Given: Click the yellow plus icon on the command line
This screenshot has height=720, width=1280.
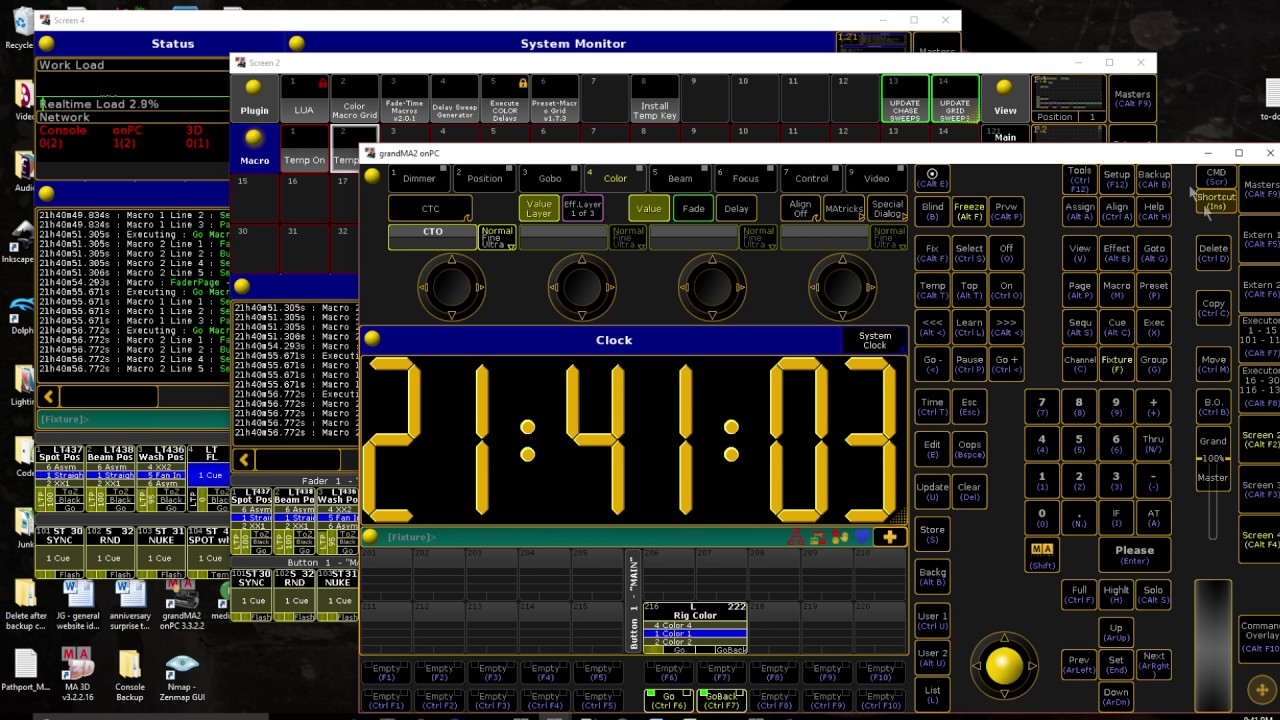Looking at the screenshot, I should tap(889, 537).
